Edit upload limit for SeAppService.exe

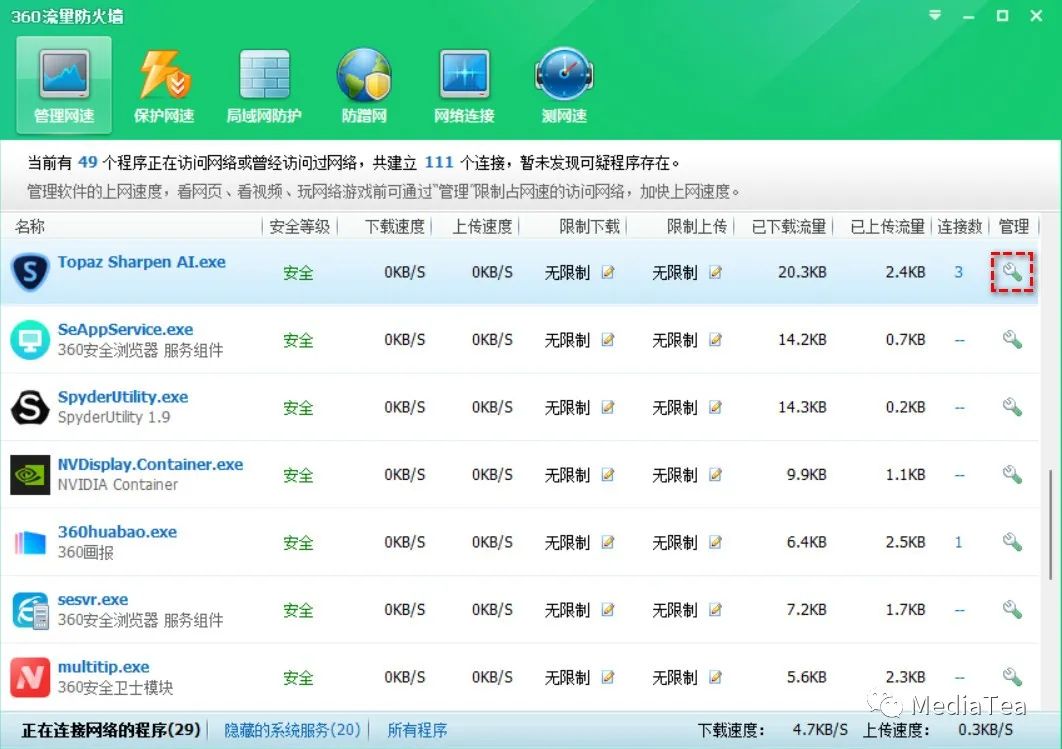715,339
